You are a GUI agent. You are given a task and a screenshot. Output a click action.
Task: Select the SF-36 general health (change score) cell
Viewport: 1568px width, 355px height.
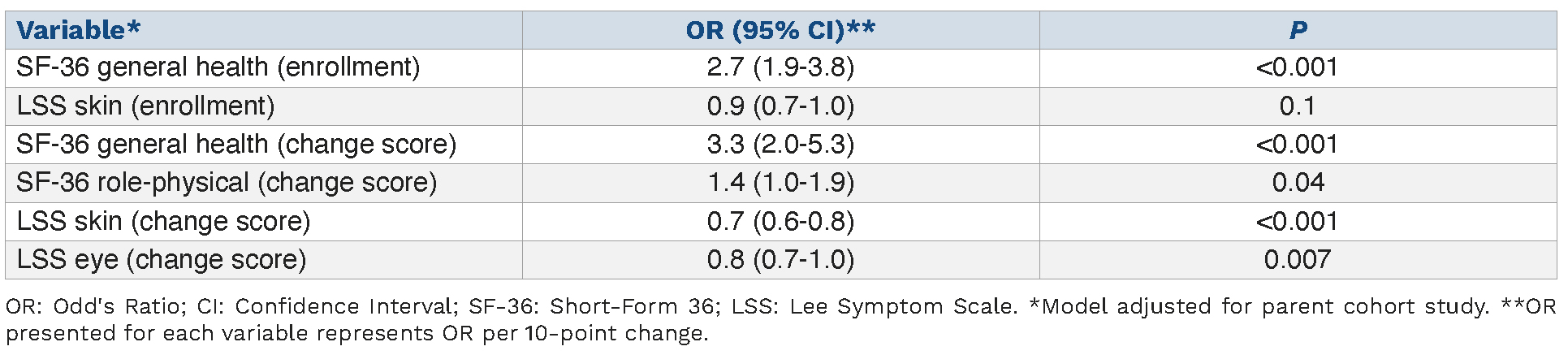[236, 145]
